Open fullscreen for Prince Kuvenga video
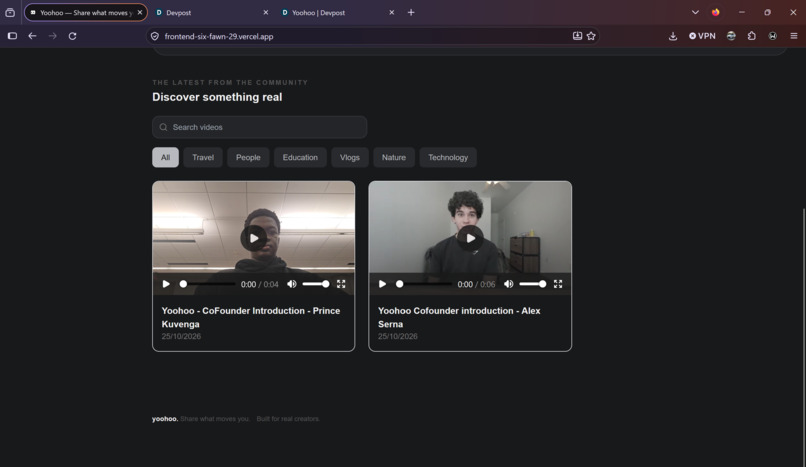This screenshot has height=467, width=806. (341, 284)
